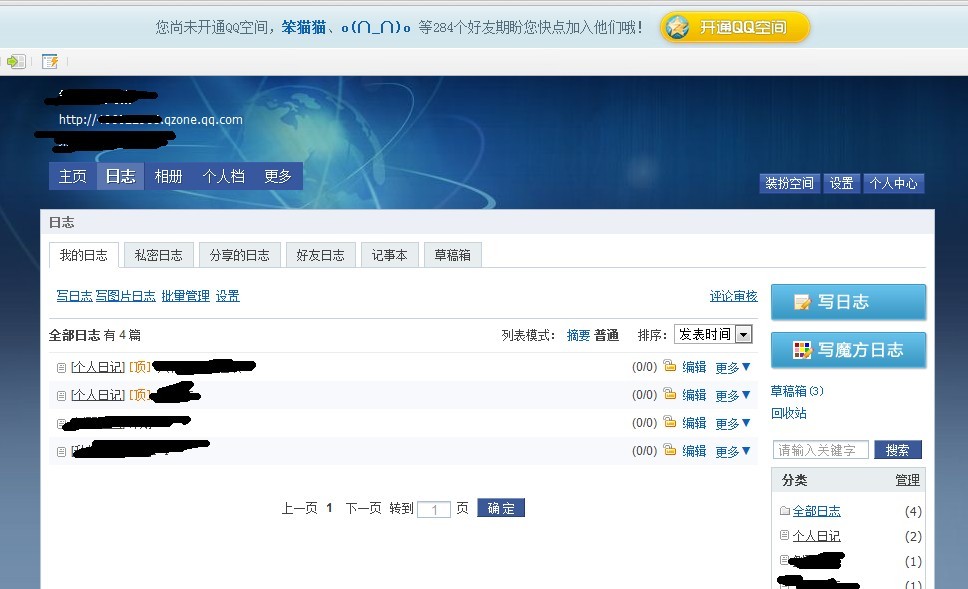Click the 搜索 button
Viewport: 968px width, 589px height.
pyautogui.click(x=898, y=449)
